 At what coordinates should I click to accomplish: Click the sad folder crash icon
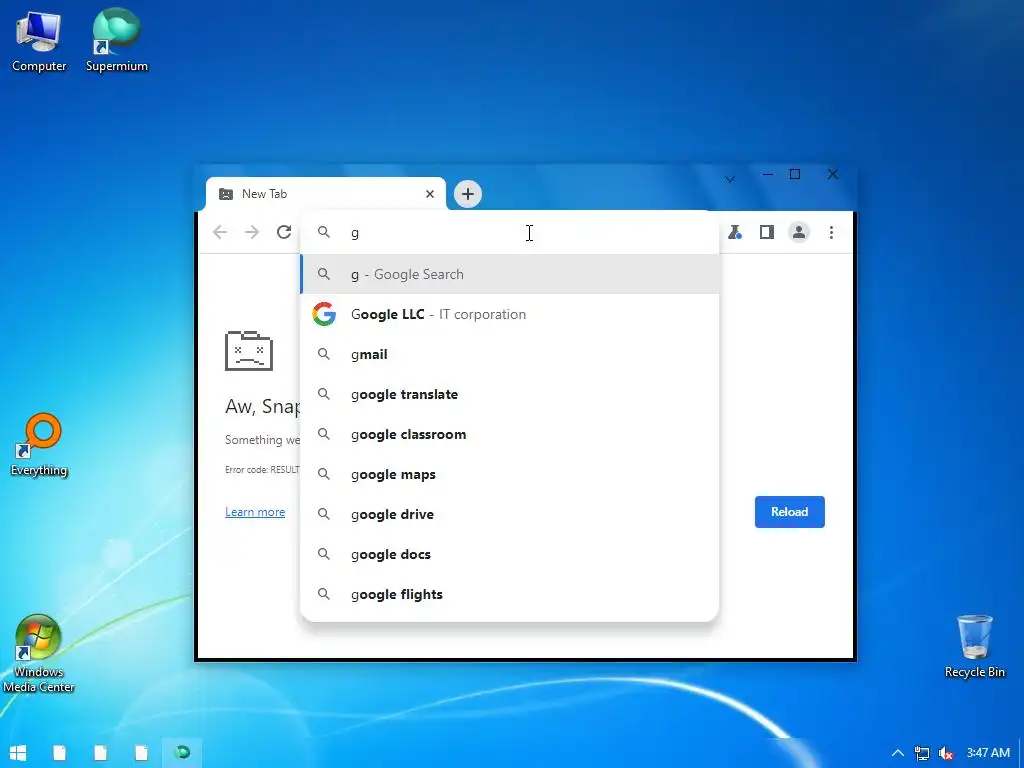[249, 351]
